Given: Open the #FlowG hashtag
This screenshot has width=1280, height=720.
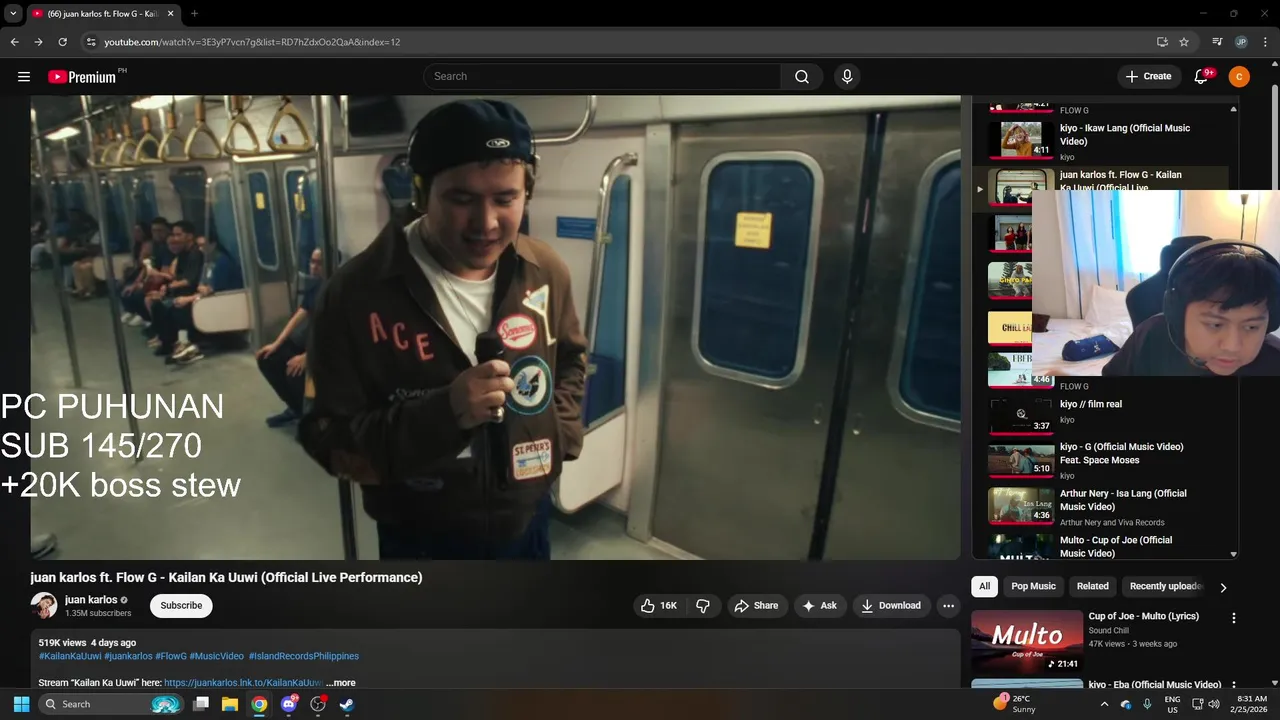Looking at the screenshot, I should pos(171,656).
